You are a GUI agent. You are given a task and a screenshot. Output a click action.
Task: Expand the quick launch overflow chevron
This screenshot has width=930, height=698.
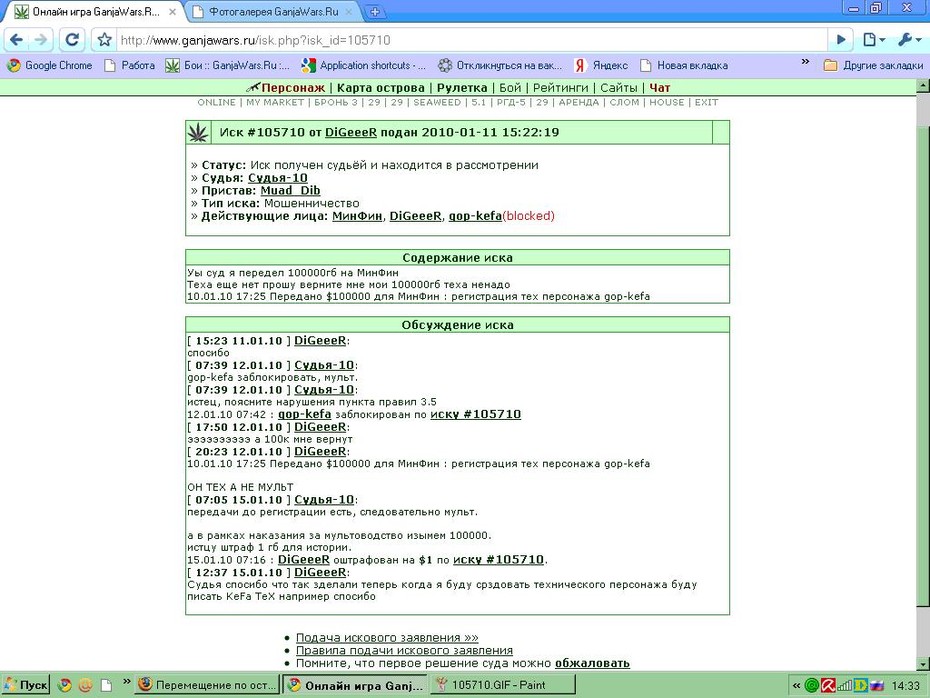pyautogui.click(x=126, y=681)
